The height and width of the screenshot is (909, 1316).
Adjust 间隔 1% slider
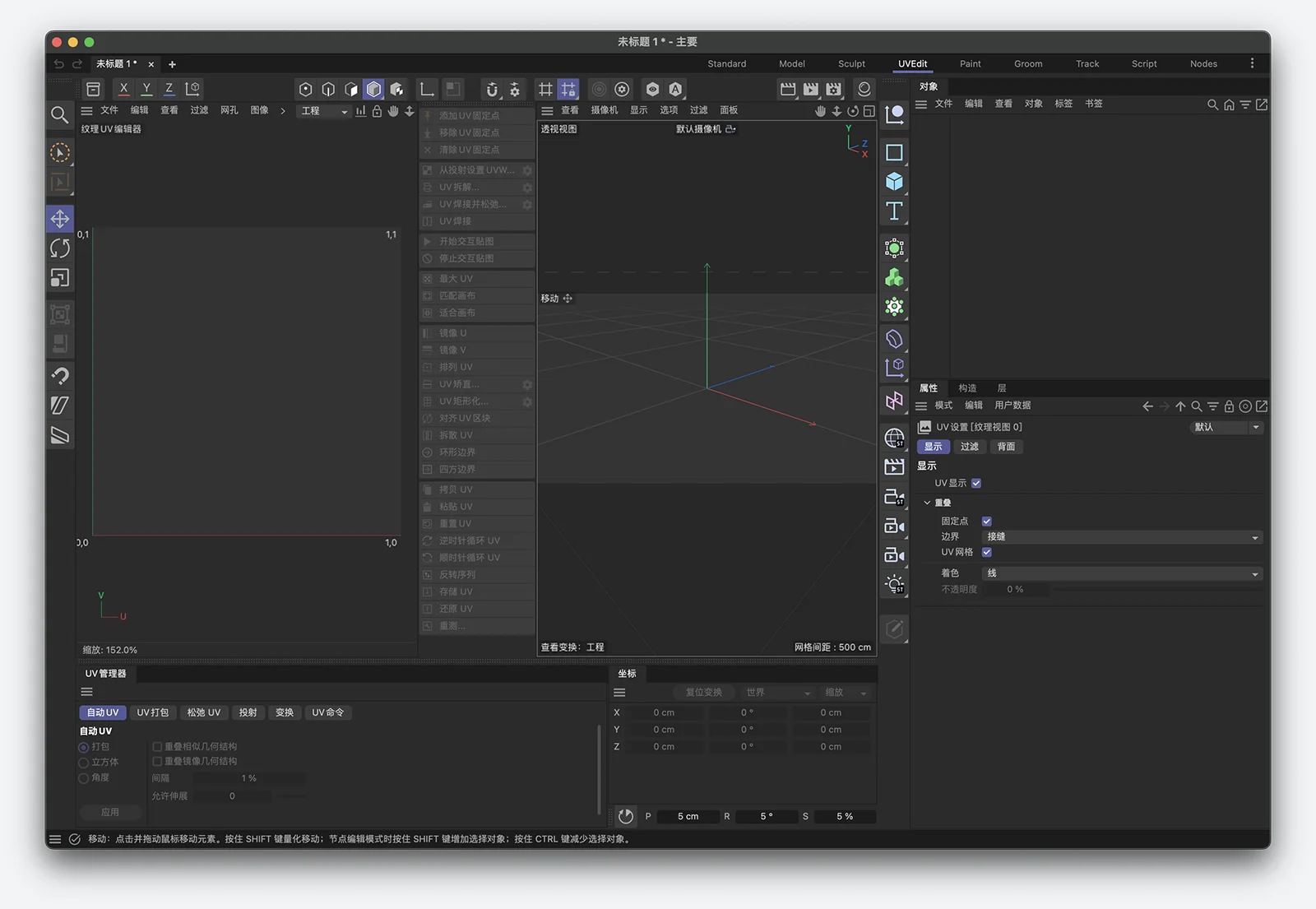click(x=248, y=778)
